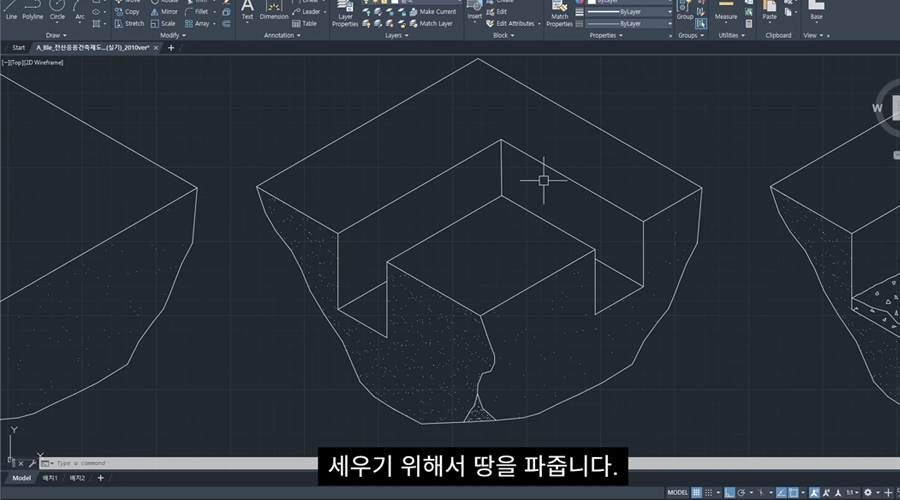The height and width of the screenshot is (500, 900).
Task: Toggle snap mode in status bar
Action: (708, 493)
